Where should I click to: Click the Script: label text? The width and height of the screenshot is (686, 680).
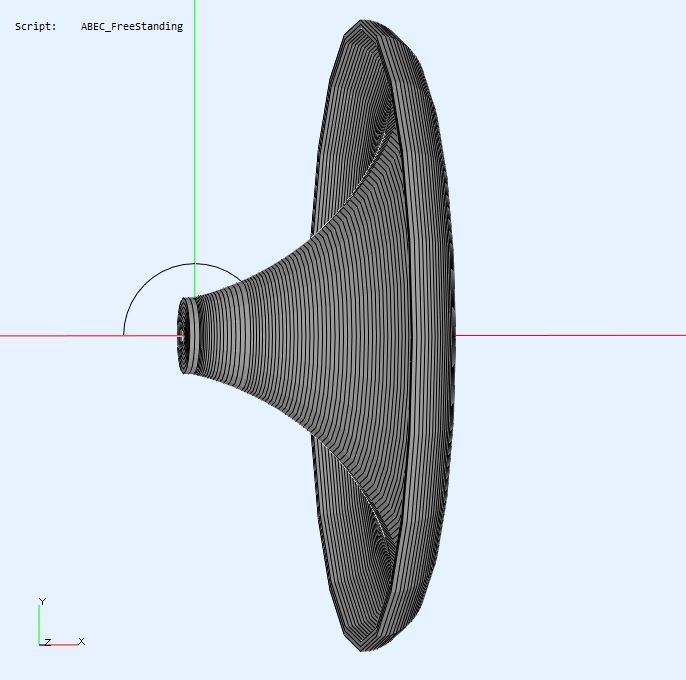(36, 27)
